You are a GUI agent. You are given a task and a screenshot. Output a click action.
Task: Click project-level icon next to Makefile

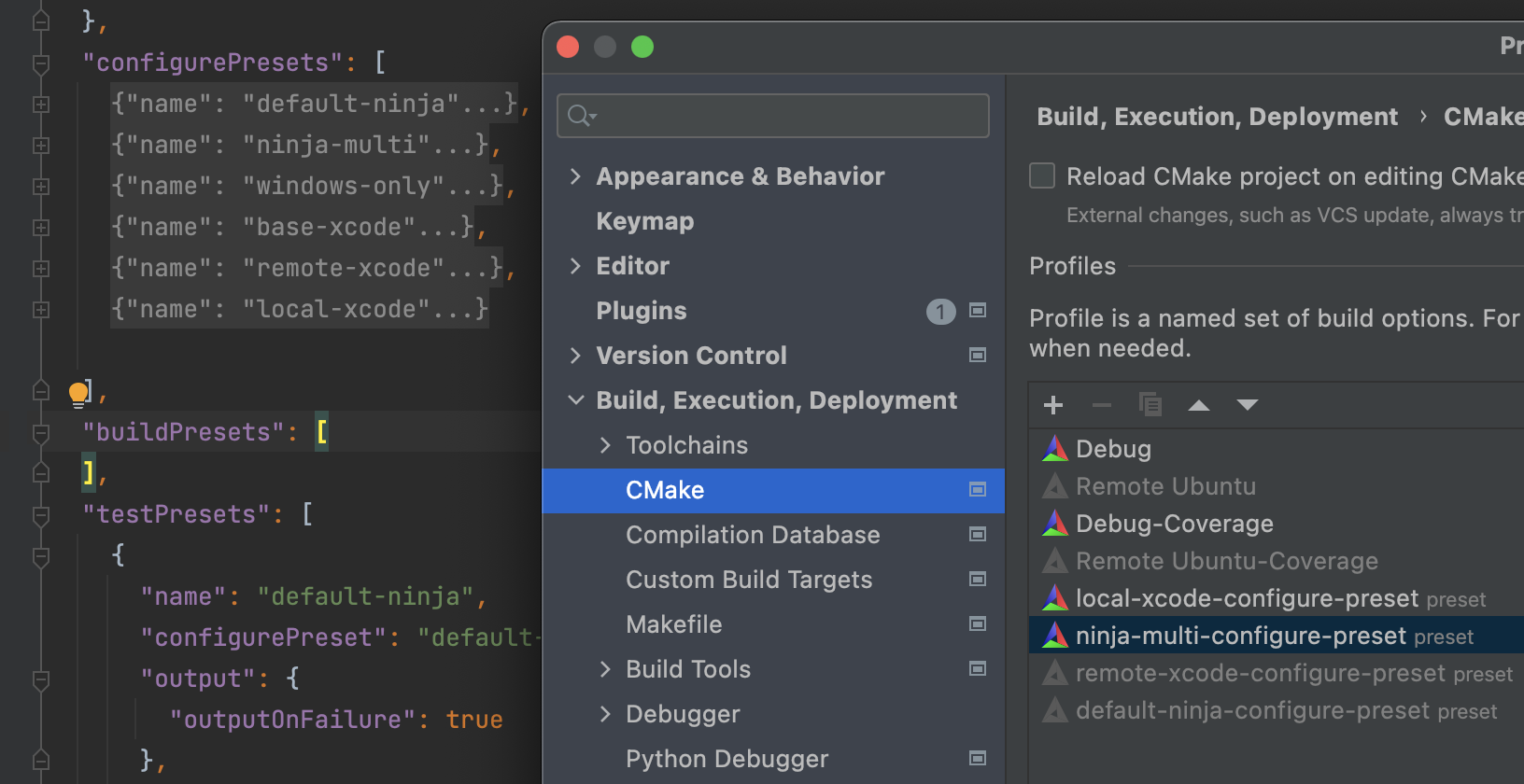(x=978, y=623)
